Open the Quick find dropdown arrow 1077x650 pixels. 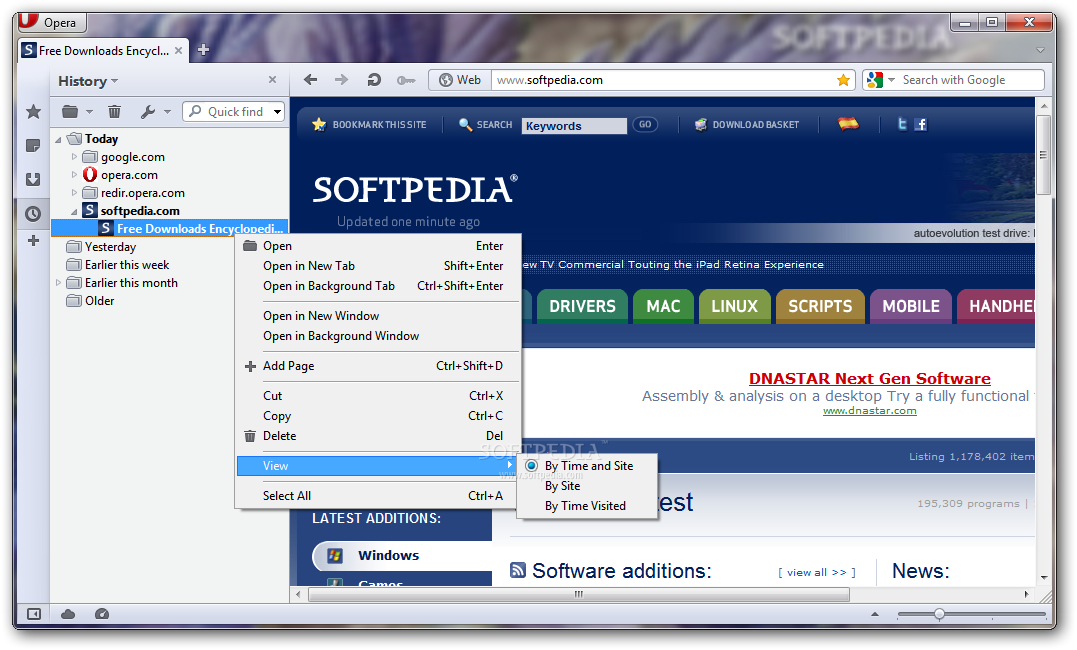pyautogui.click(x=277, y=111)
